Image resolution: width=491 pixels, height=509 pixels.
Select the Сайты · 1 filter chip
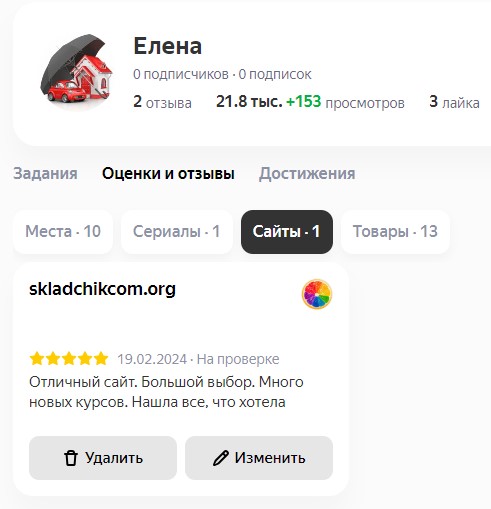(287, 232)
